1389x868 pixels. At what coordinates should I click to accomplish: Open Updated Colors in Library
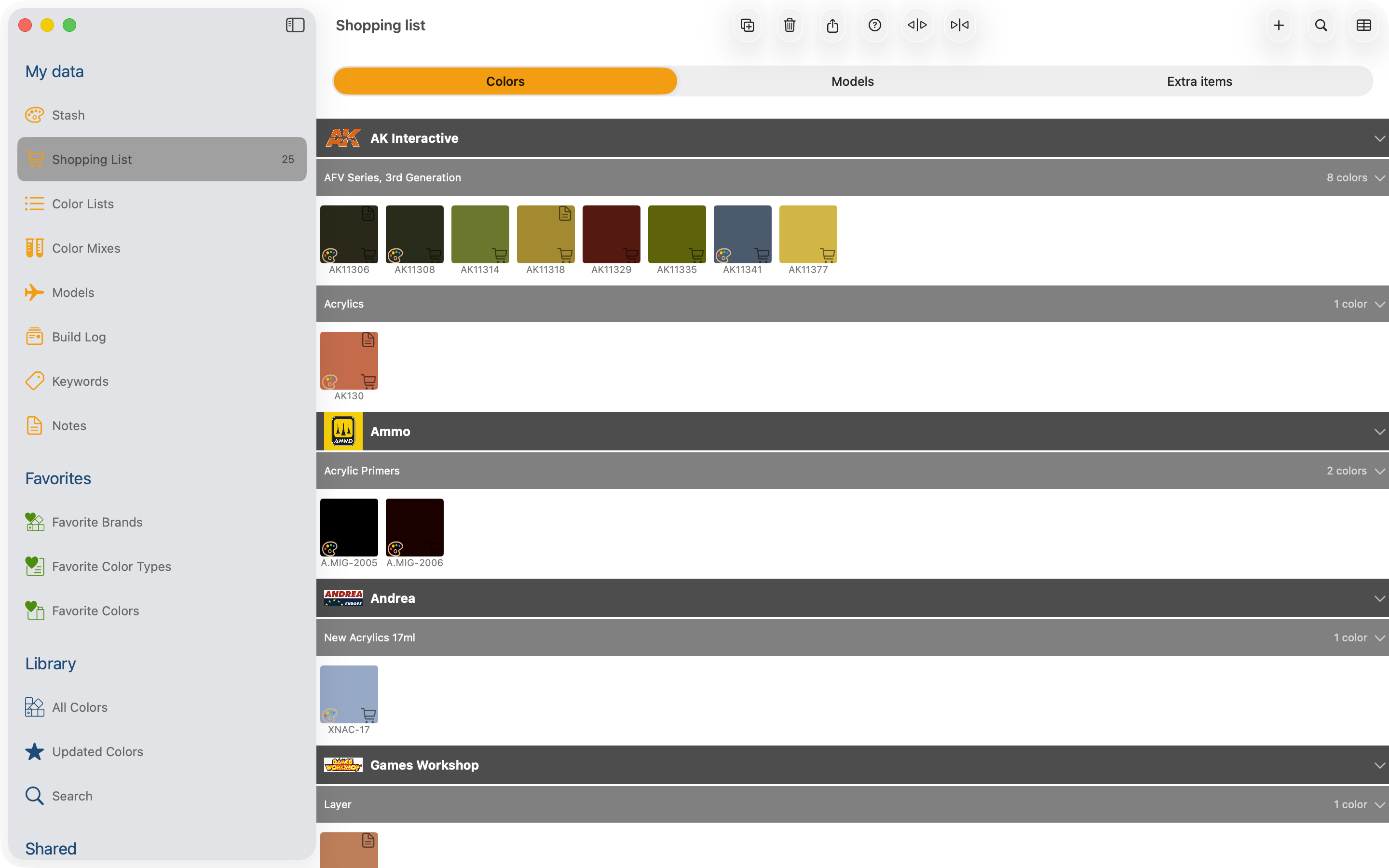tap(162, 751)
